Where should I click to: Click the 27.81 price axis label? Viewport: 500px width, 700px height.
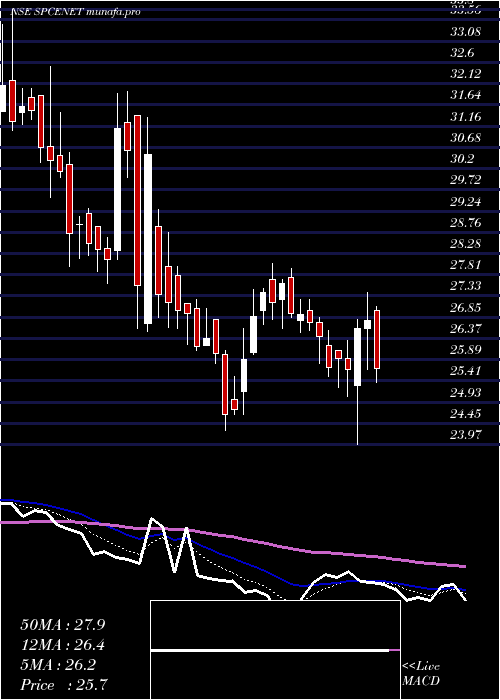point(466,265)
